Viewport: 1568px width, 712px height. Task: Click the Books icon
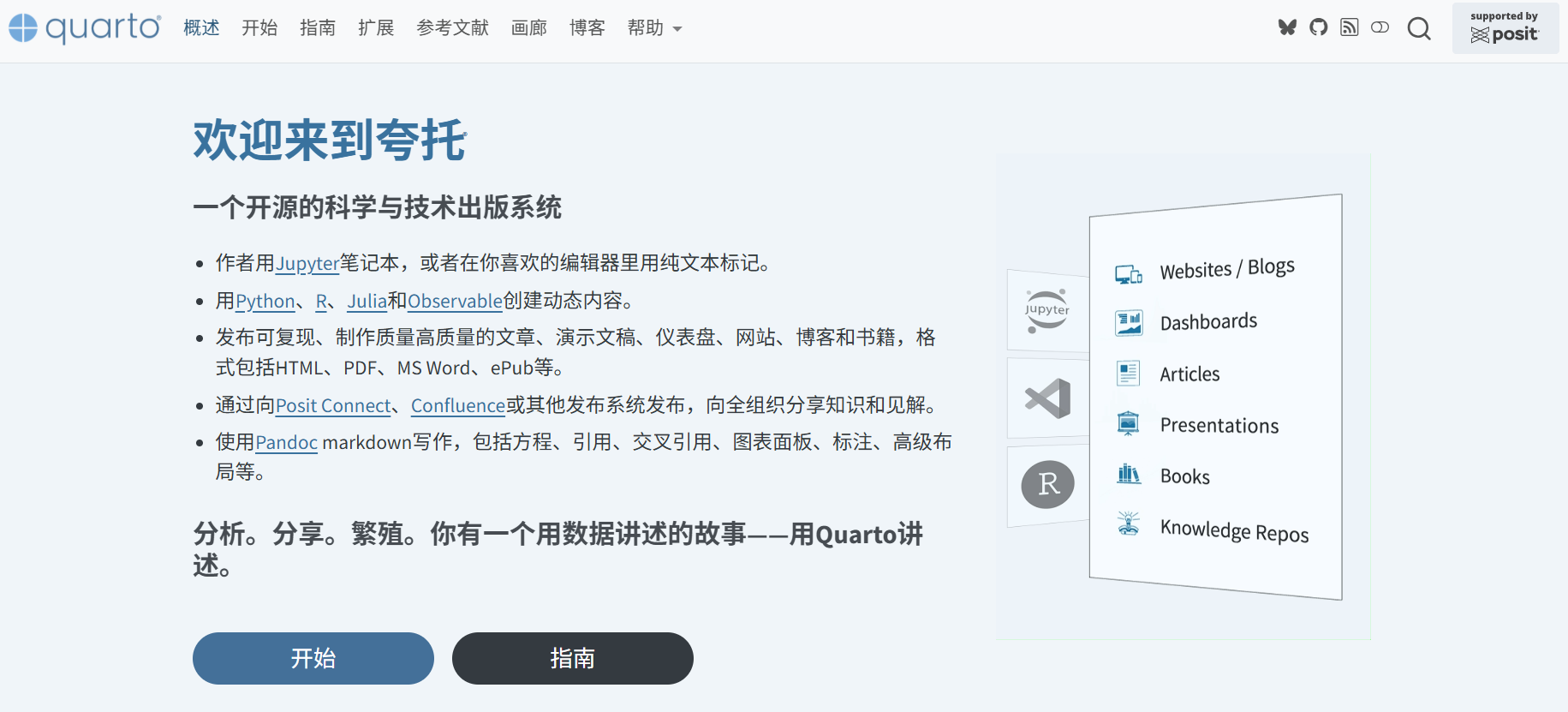1129,474
